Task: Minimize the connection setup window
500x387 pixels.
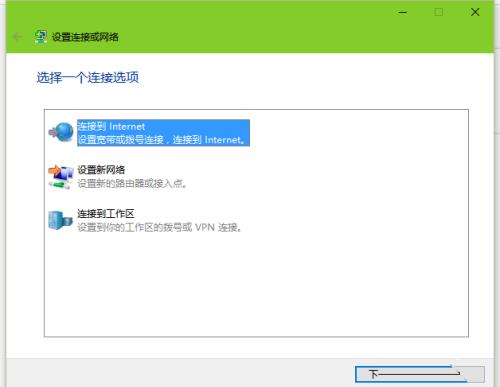Action: tap(403, 12)
